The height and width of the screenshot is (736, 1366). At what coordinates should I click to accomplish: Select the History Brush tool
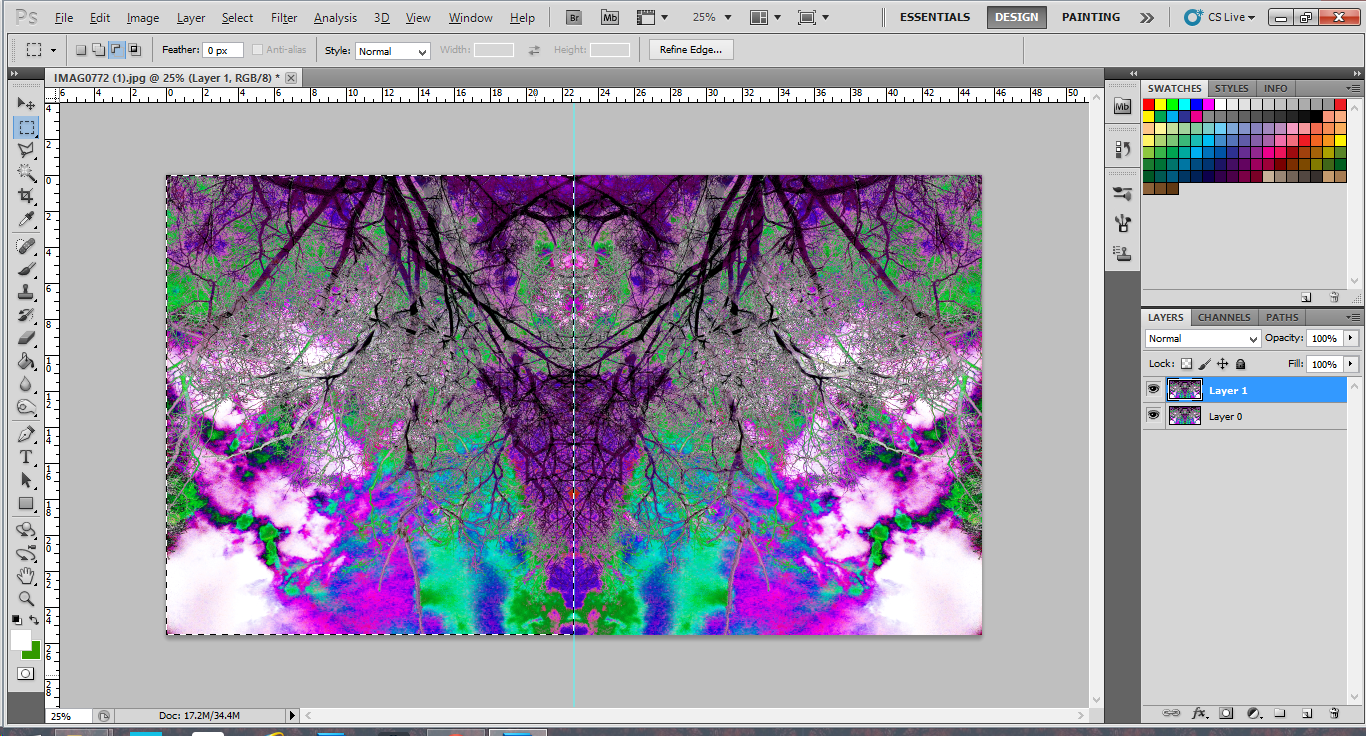pos(26,315)
